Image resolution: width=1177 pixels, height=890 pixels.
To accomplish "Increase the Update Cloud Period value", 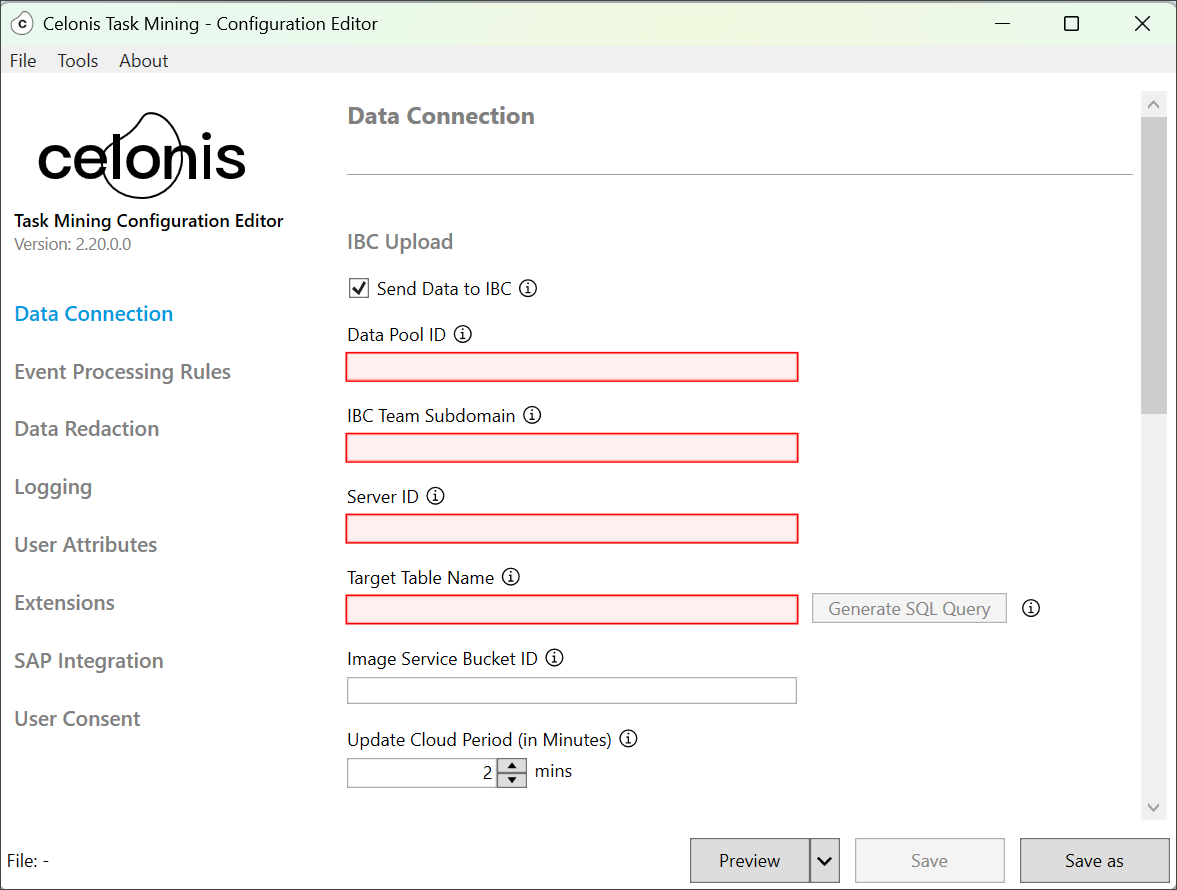I will click(x=511, y=766).
